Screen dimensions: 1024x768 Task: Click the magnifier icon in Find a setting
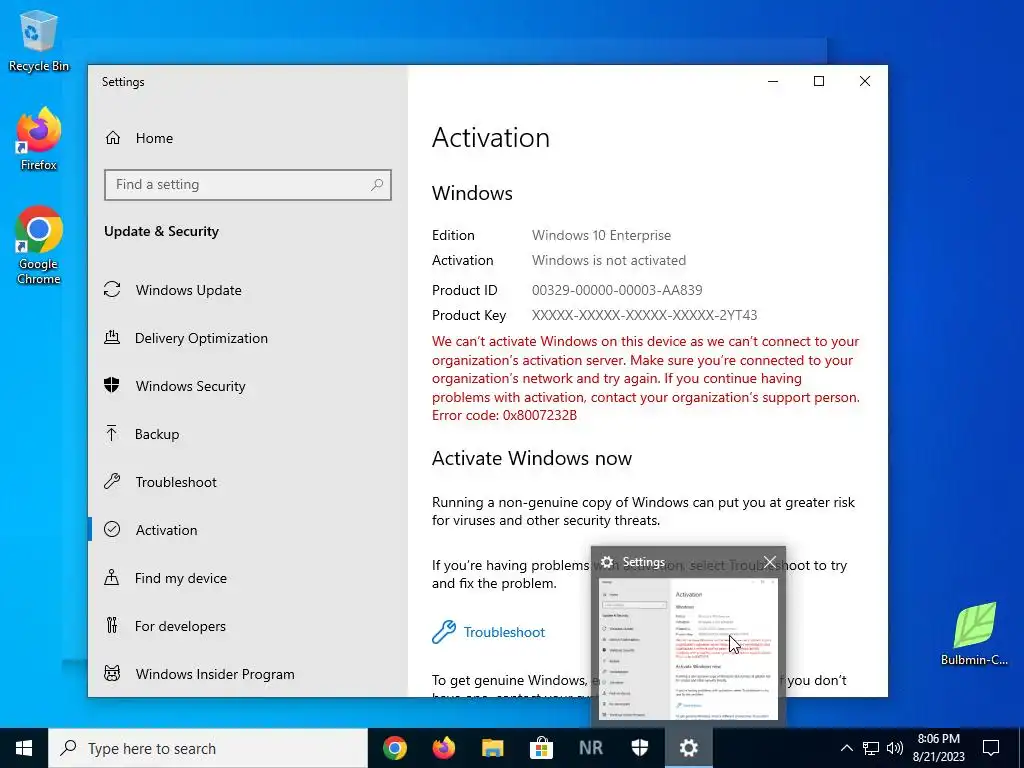377,185
